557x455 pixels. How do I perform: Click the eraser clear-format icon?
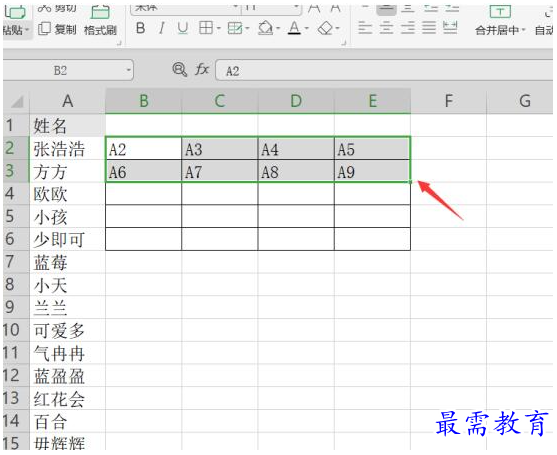click(325, 28)
